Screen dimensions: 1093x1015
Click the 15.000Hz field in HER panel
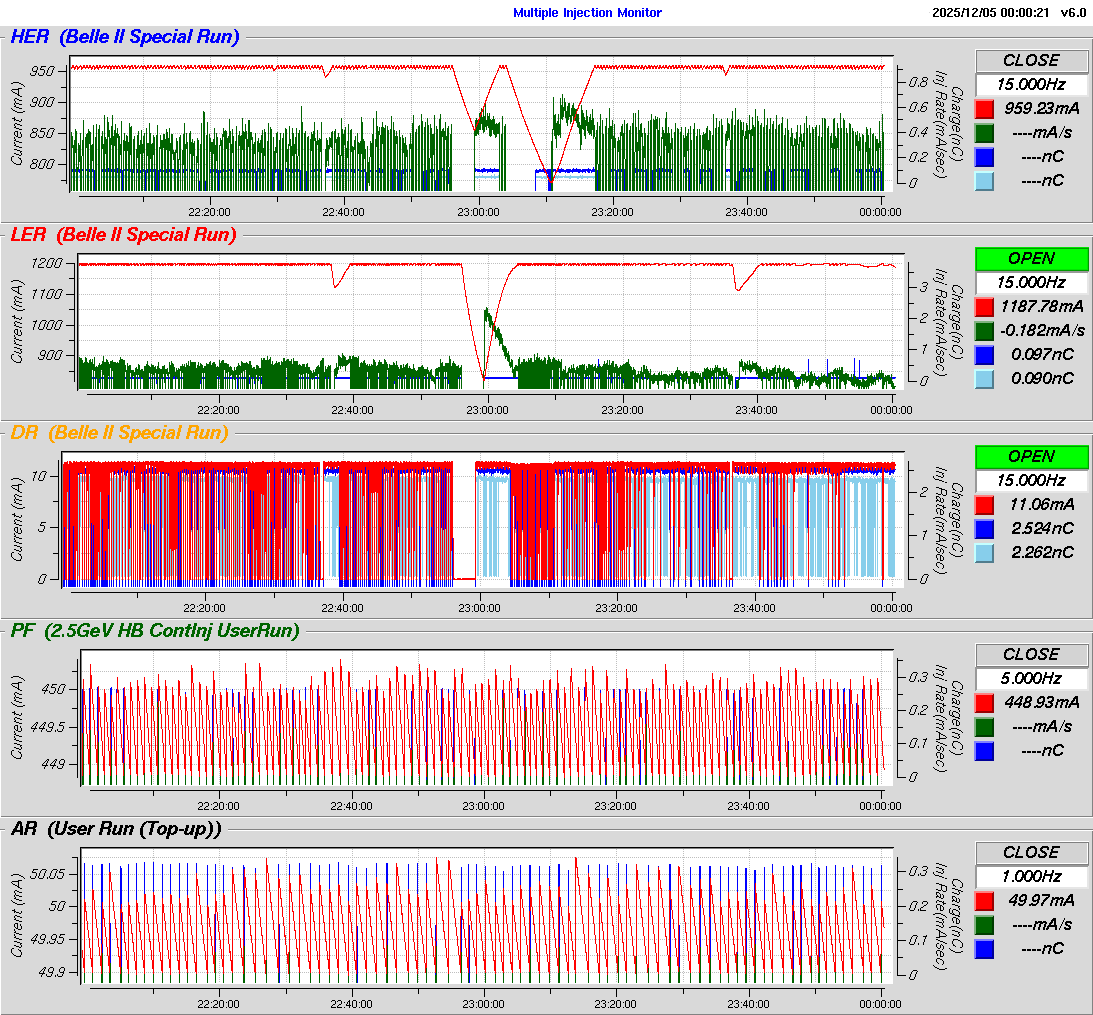(x=1031, y=85)
